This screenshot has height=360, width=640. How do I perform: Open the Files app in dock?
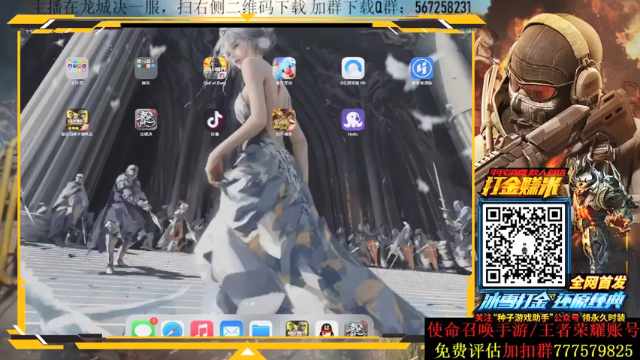[x=261, y=329]
